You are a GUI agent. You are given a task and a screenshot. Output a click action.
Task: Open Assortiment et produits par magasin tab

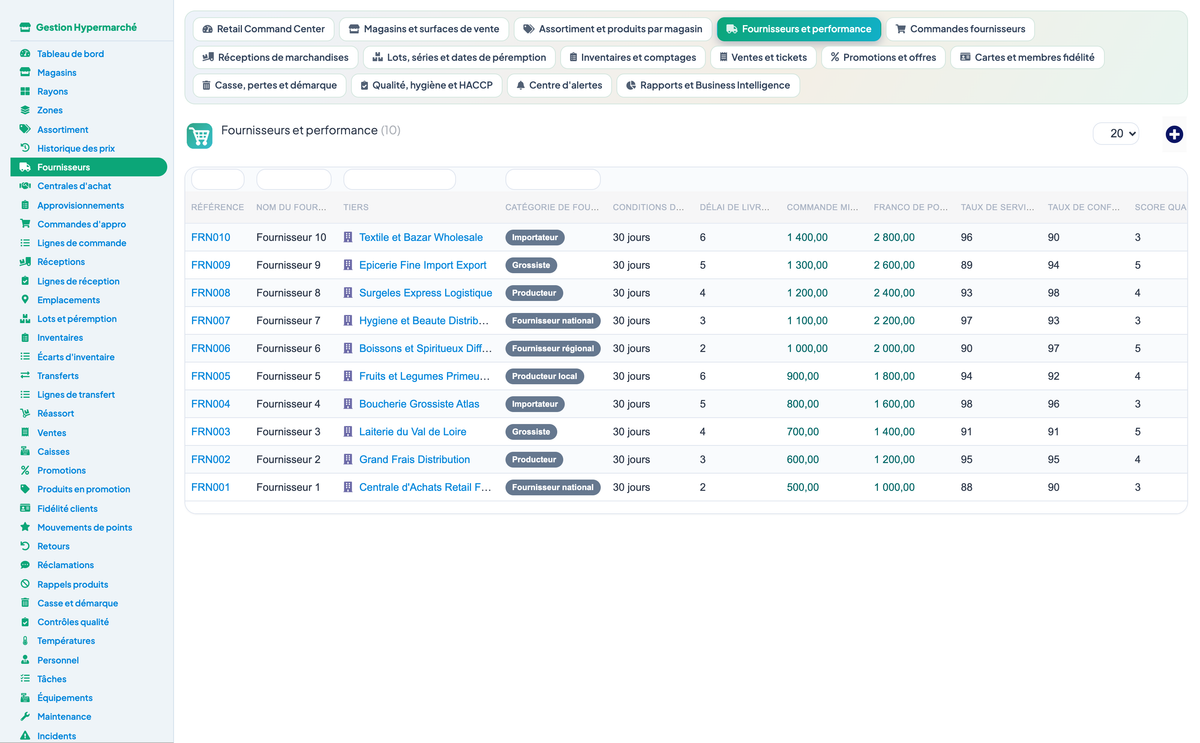(613, 29)
